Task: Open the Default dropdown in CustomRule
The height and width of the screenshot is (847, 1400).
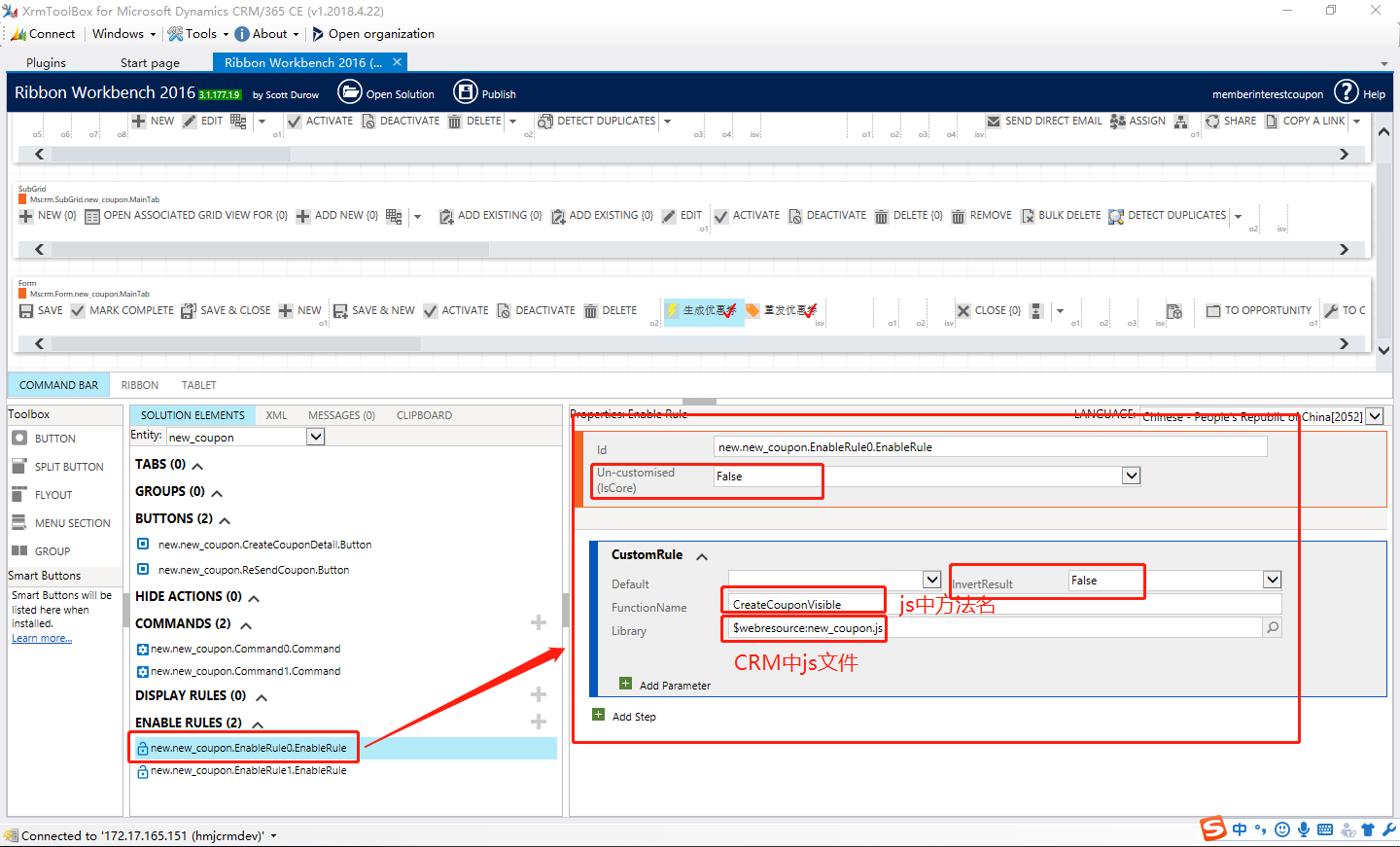Action: click(931, 580)
